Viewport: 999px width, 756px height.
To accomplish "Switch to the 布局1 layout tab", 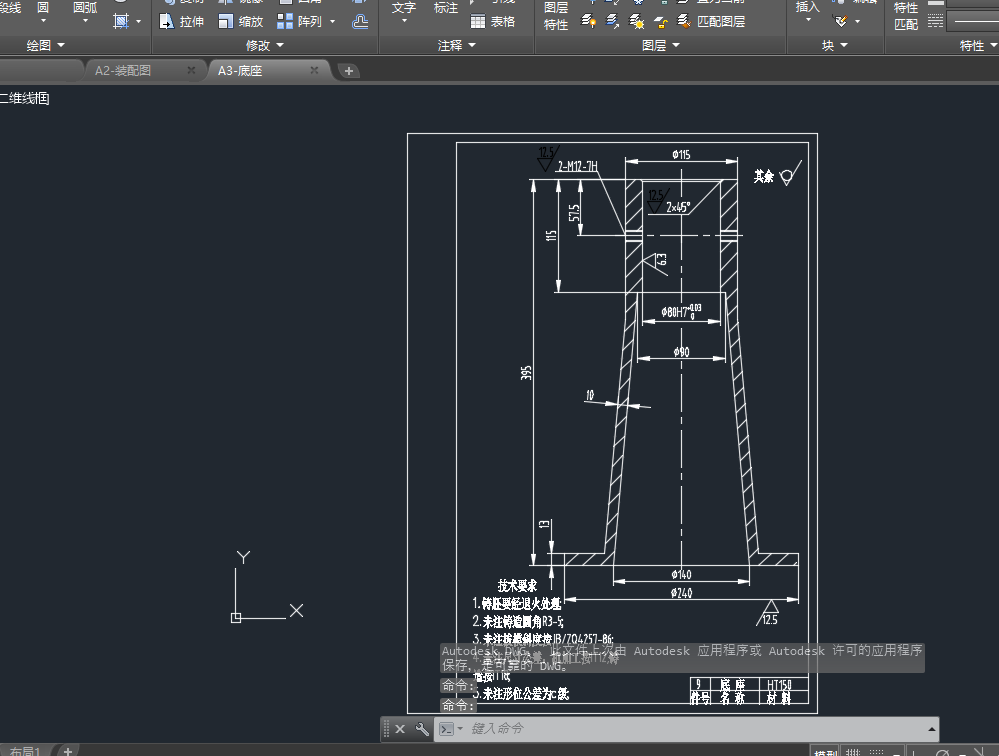I will pos(25,752).
